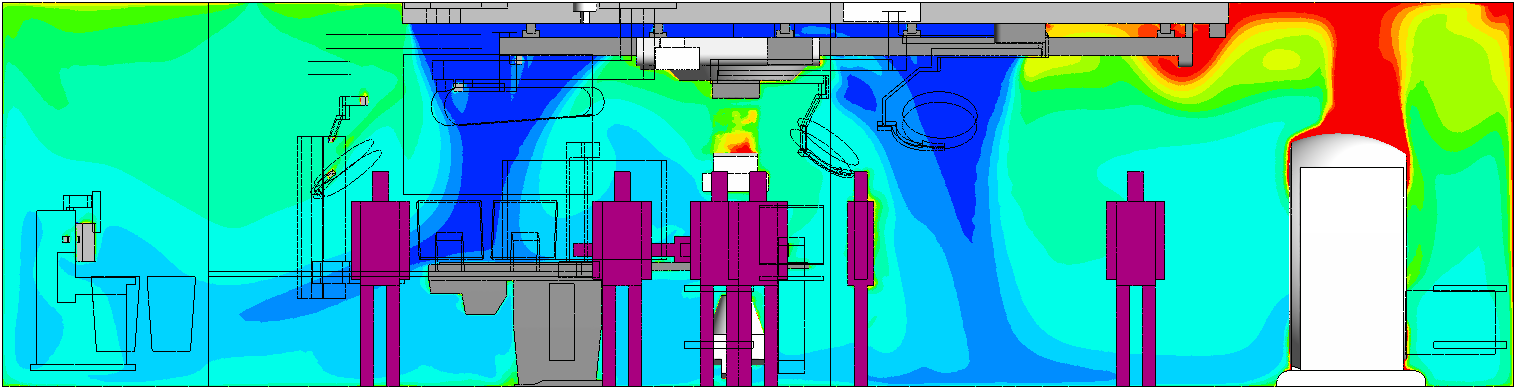Pick the leftmost magenta person figure

tap(380, 278)
